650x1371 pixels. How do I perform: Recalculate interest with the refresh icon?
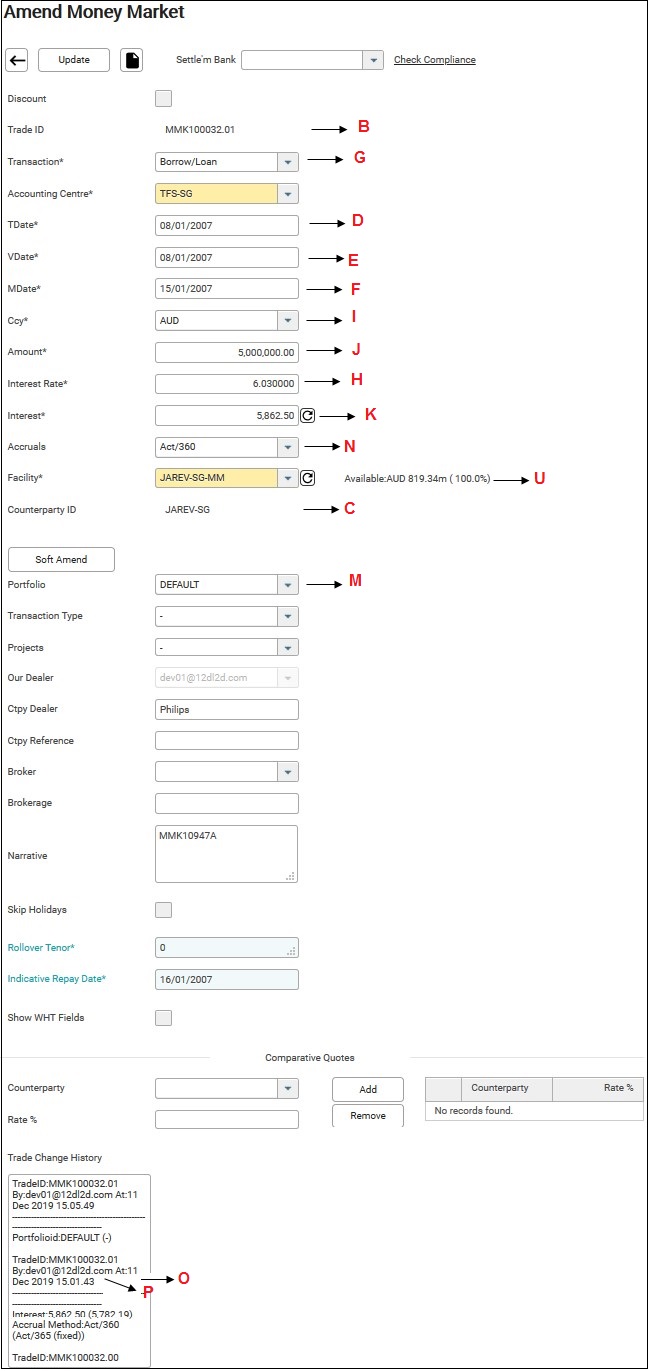(308, 415)
